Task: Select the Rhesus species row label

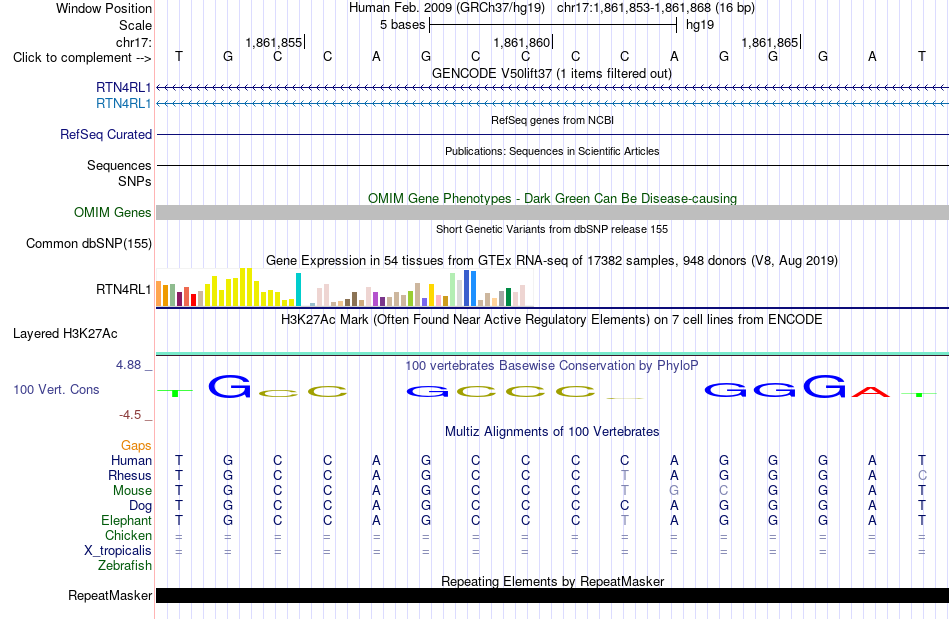Action: 130,475
